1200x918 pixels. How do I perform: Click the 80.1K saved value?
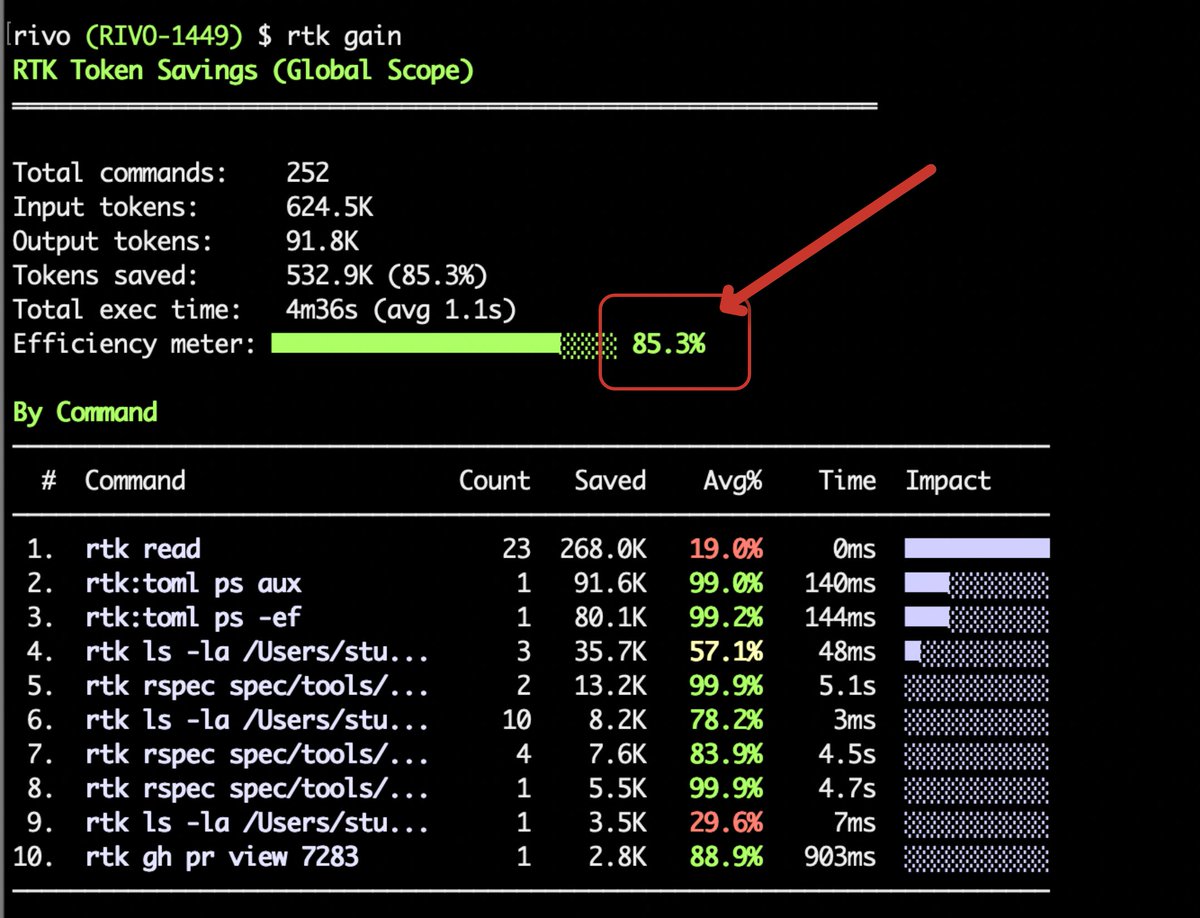click(x=610, y=617)
